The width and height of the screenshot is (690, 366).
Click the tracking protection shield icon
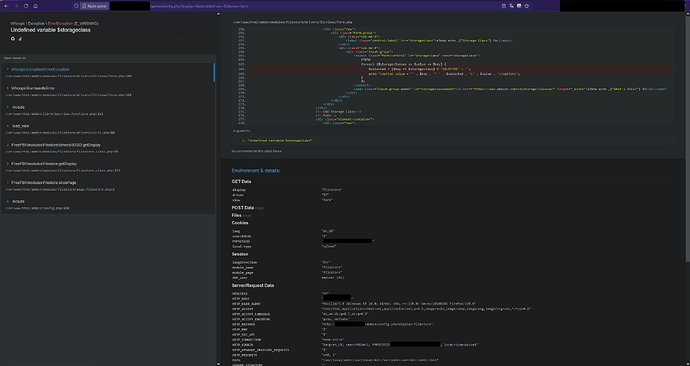pyautogui.click(x=76, y=6)
